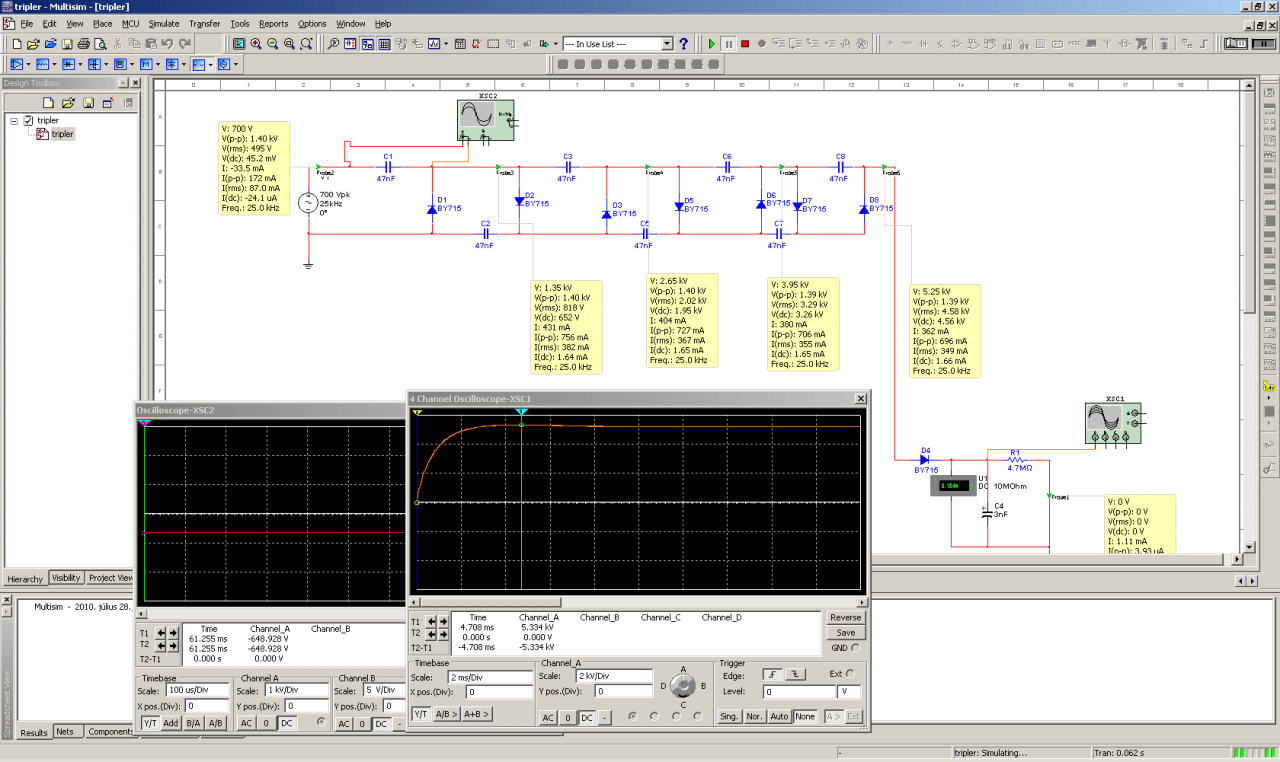Click the Timebase Scale field showing 2 ms/Div
This screenshot has width=1280, height=762.
point(490,677)
